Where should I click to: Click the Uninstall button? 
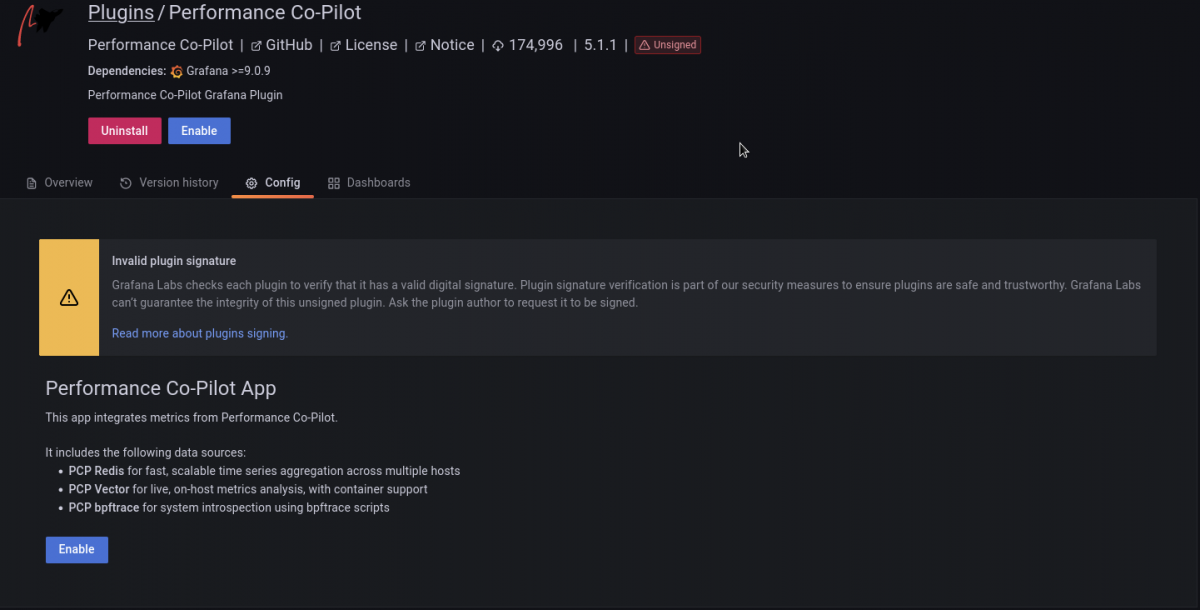pos(124,130)
